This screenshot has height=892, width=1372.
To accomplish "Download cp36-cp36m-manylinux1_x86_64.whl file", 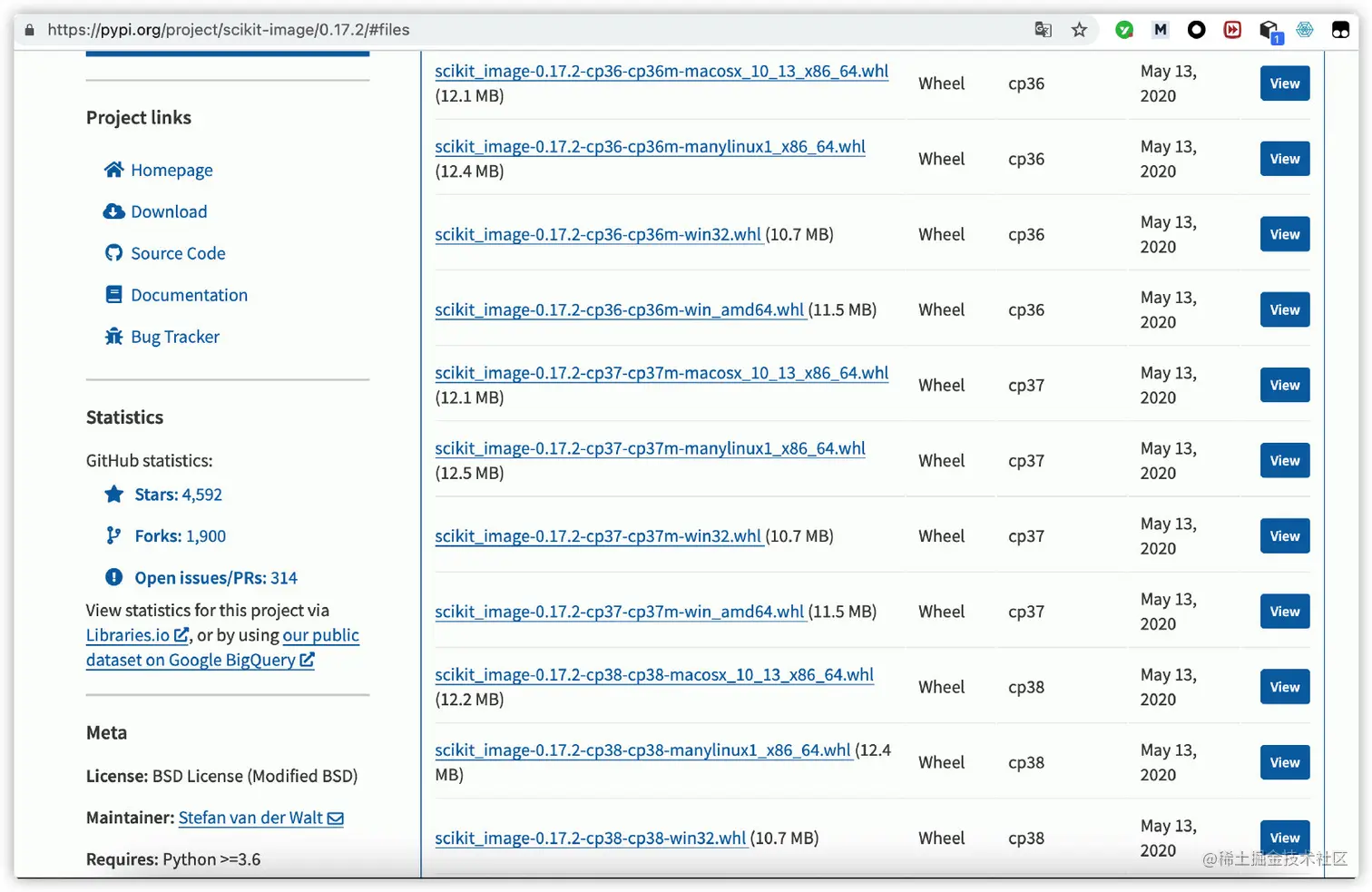I will point(650,146).
